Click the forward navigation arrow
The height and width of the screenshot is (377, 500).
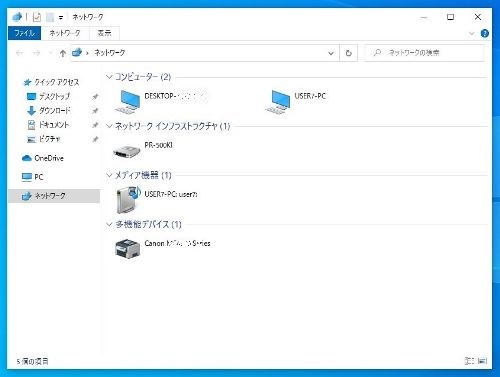tap(36, 53)
